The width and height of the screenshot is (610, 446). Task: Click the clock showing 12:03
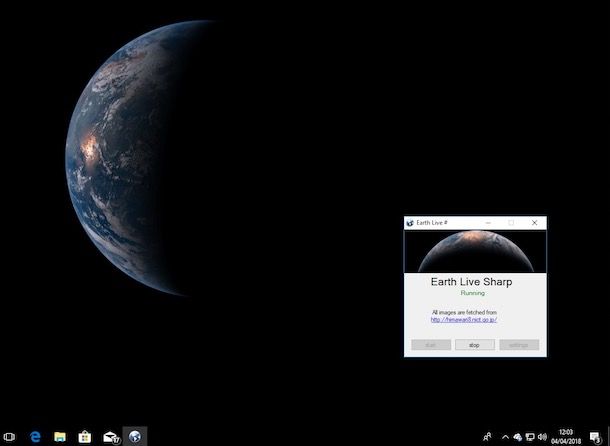click(566, 437)
